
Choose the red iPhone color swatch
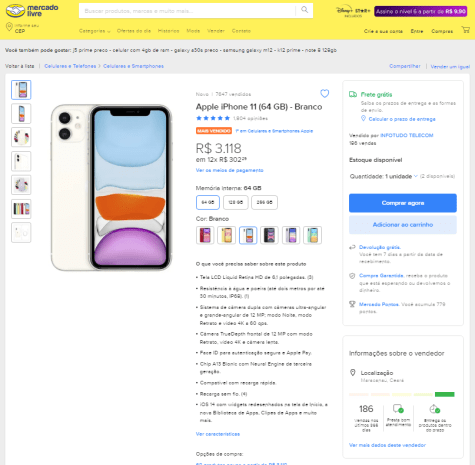click(205, 235)
